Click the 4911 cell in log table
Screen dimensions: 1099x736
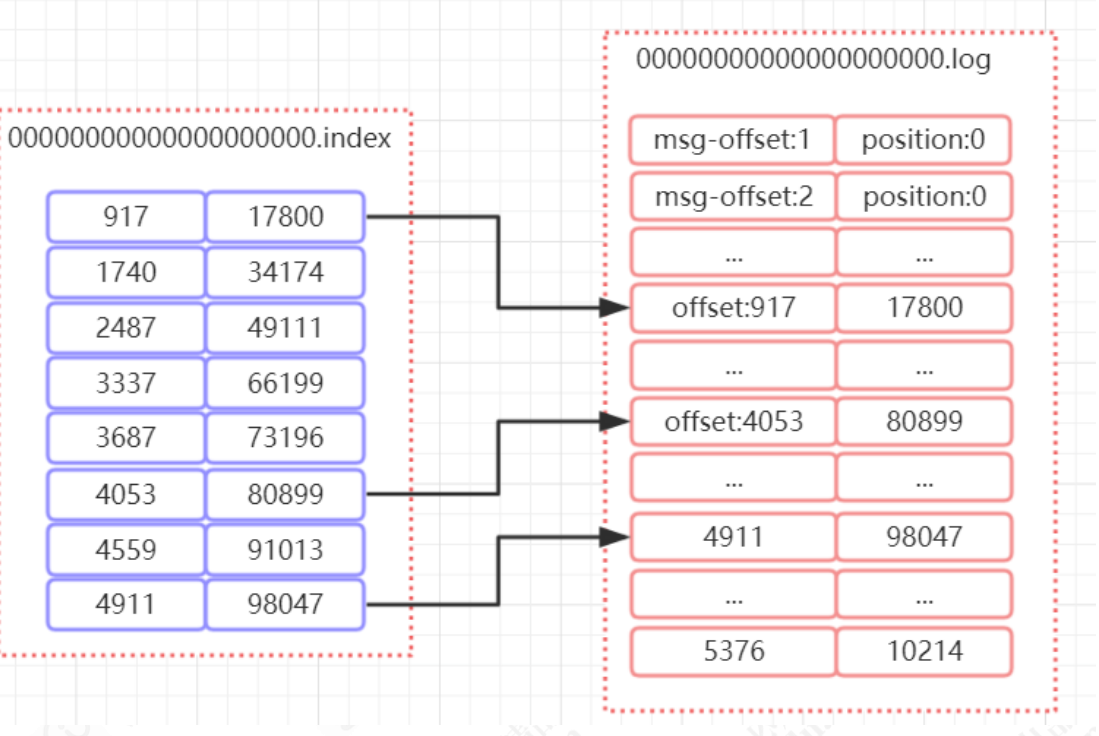pos(732,537)
